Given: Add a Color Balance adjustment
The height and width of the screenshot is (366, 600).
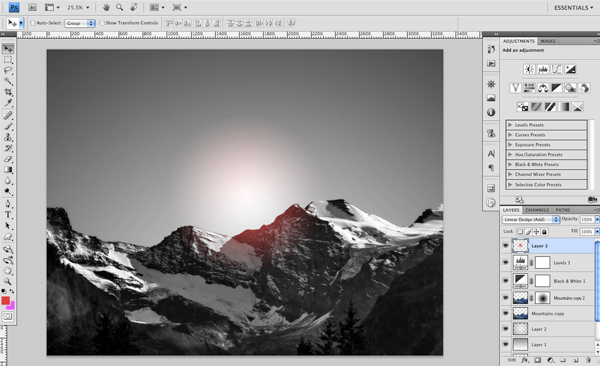Looking at the screenshot, I should (543, 88).
